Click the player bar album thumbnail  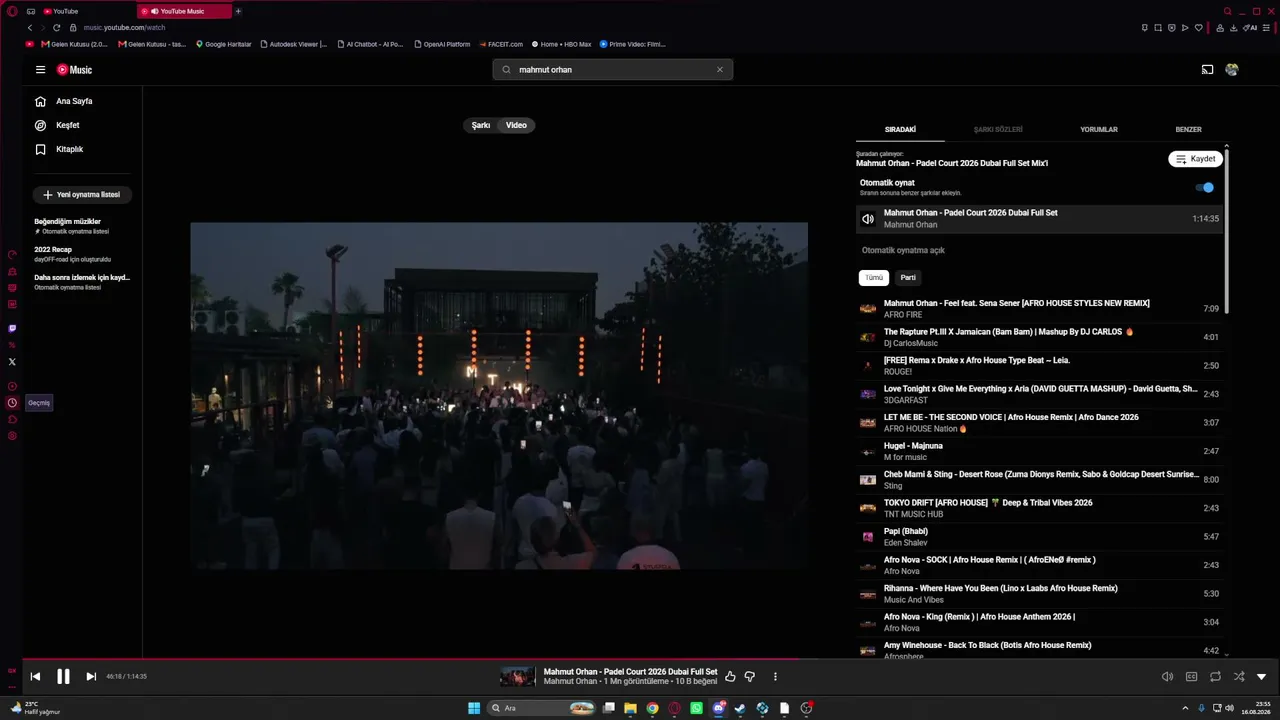518,677
